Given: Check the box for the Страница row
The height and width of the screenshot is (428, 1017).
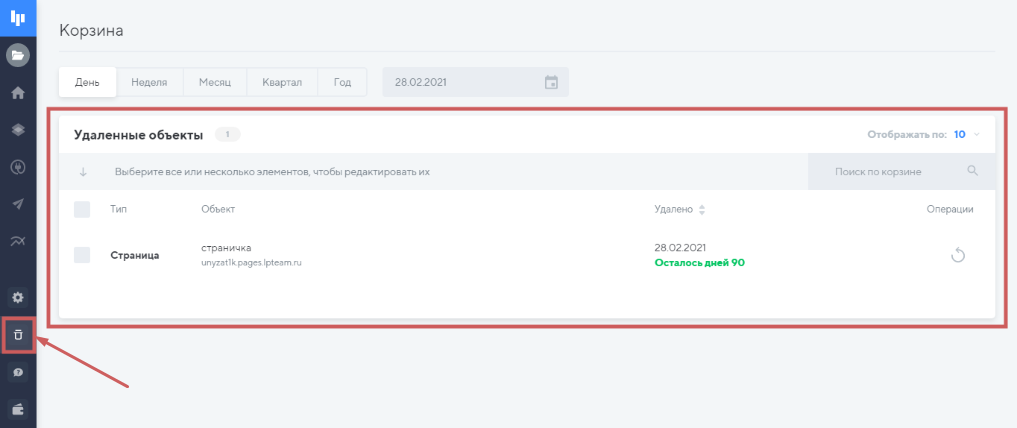Looking at the screenshot, I should (x=82, y=255).
